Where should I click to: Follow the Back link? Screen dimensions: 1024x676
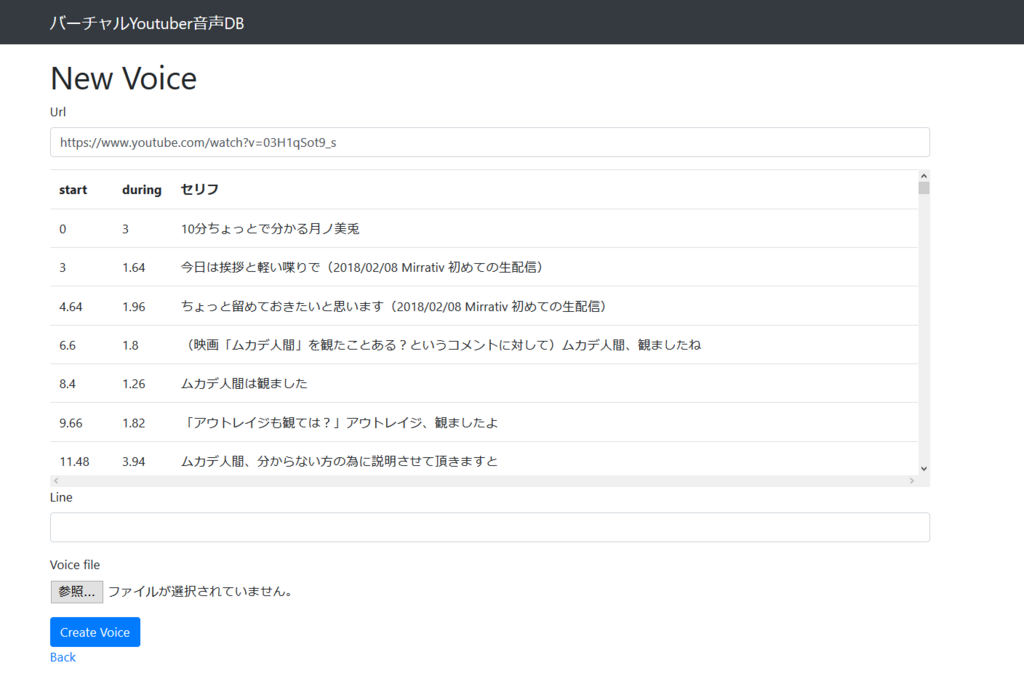click(x=63, y=658)
